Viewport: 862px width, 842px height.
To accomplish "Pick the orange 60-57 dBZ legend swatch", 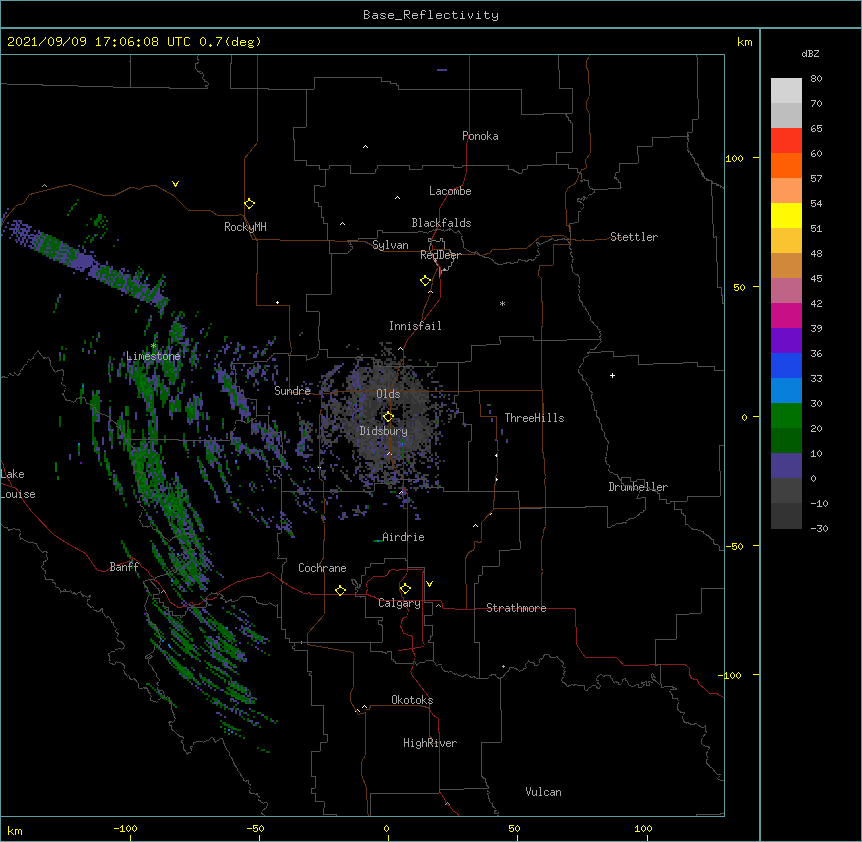I will (786, 165).
